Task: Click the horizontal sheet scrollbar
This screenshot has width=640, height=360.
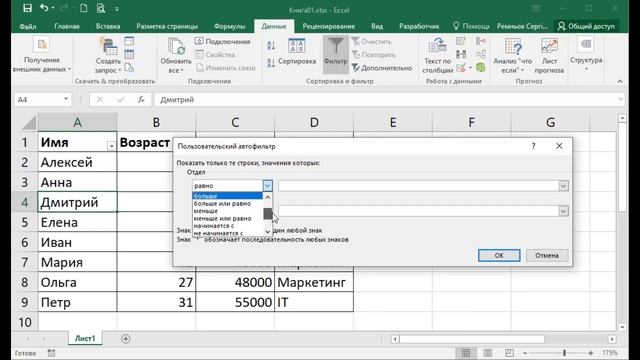Action: pyautogui.click(x=471, y=339)
